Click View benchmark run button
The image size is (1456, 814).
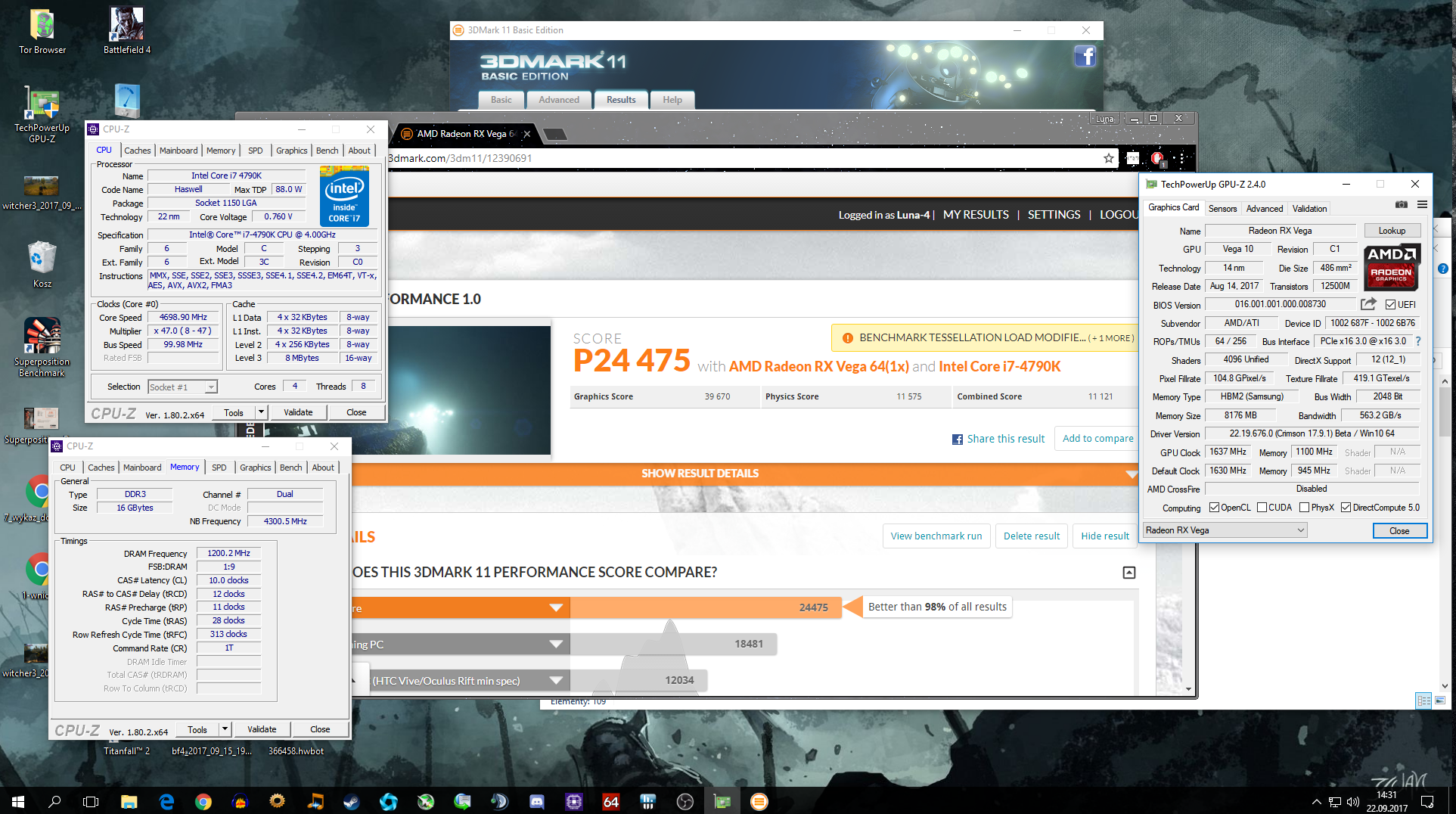click(x=936, y=536)
